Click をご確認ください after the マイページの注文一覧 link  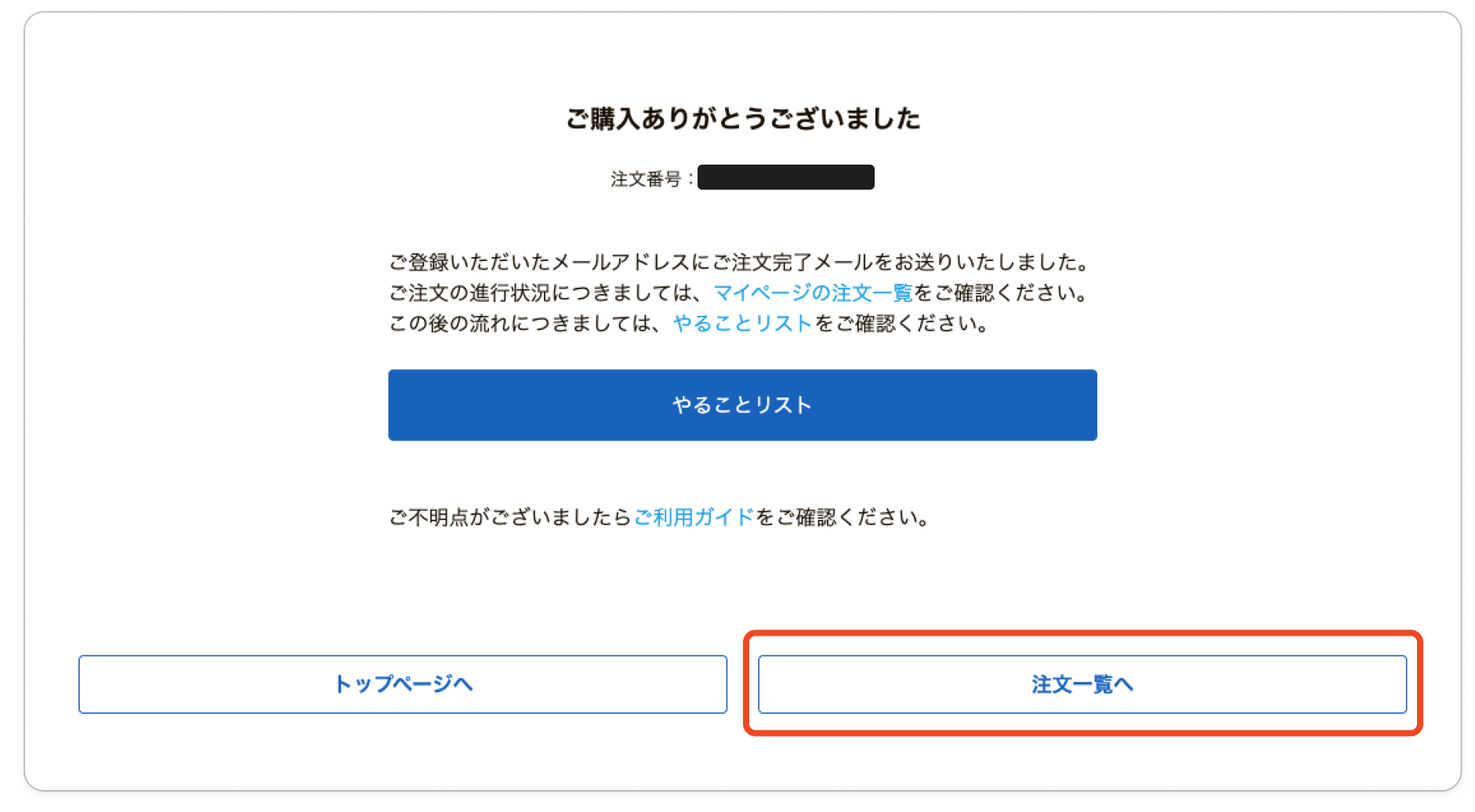tap(1001, 293)
